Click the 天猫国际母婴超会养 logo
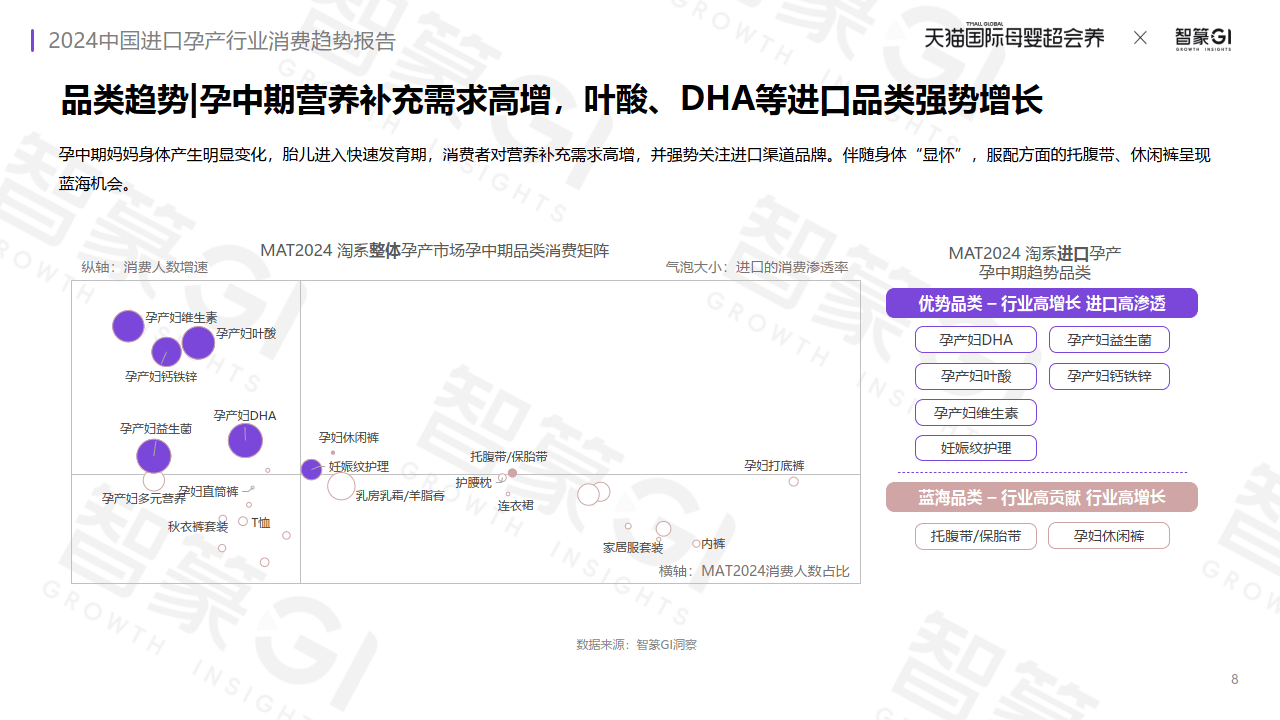Viewport: 1280px width, 720px height. pos(1014,36)
